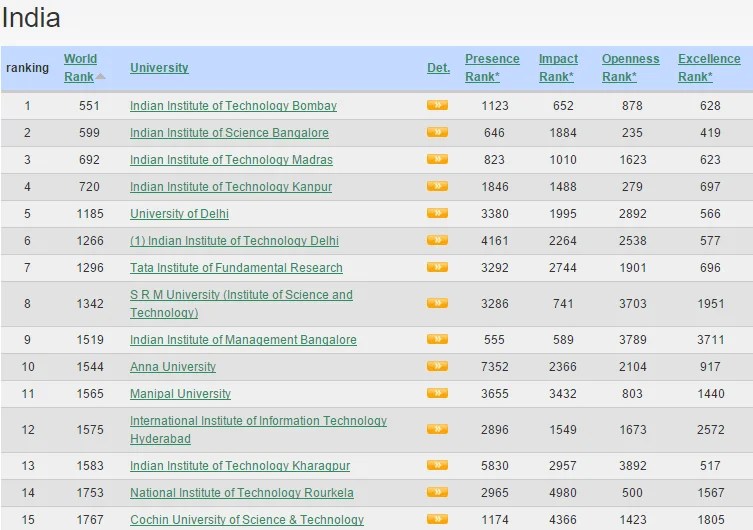Open University of Delhi link
The image size is (753, 530).
[179, 214]
